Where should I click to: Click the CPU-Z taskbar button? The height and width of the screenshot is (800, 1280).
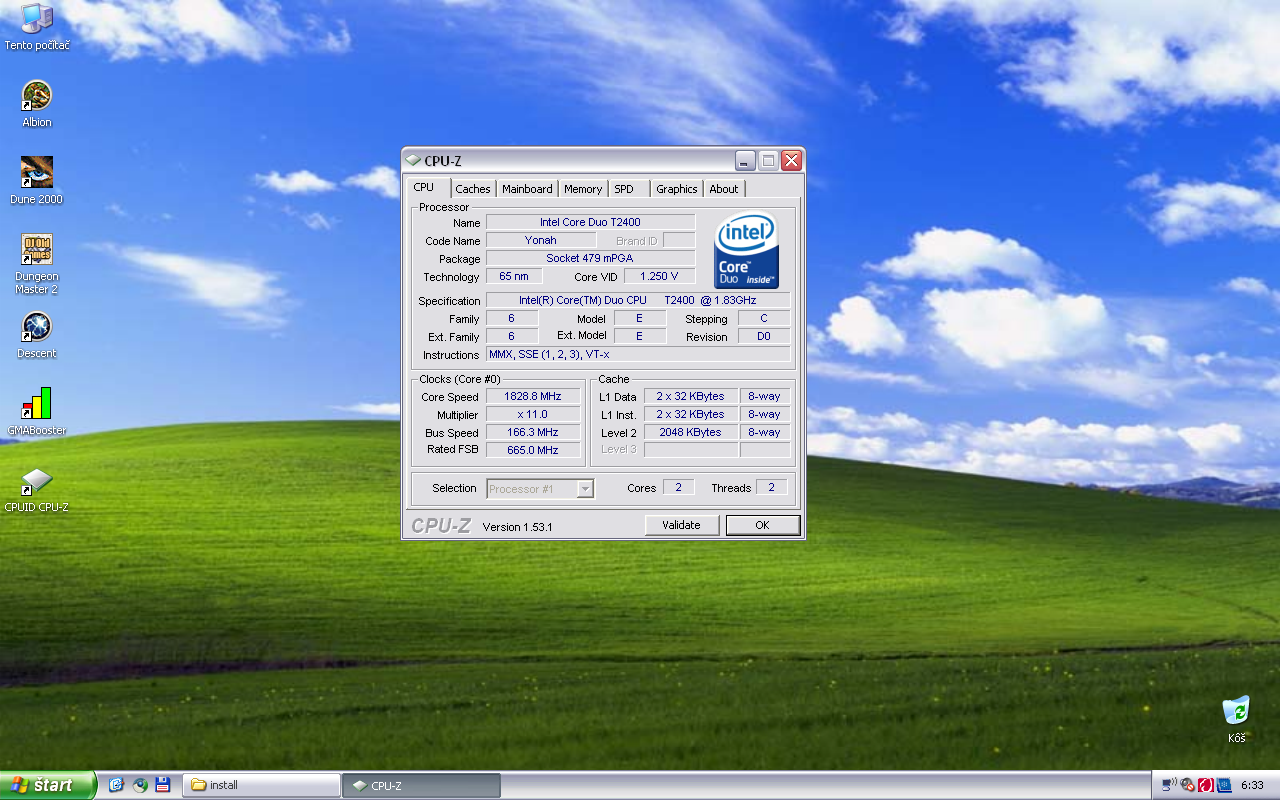point(422,785)
